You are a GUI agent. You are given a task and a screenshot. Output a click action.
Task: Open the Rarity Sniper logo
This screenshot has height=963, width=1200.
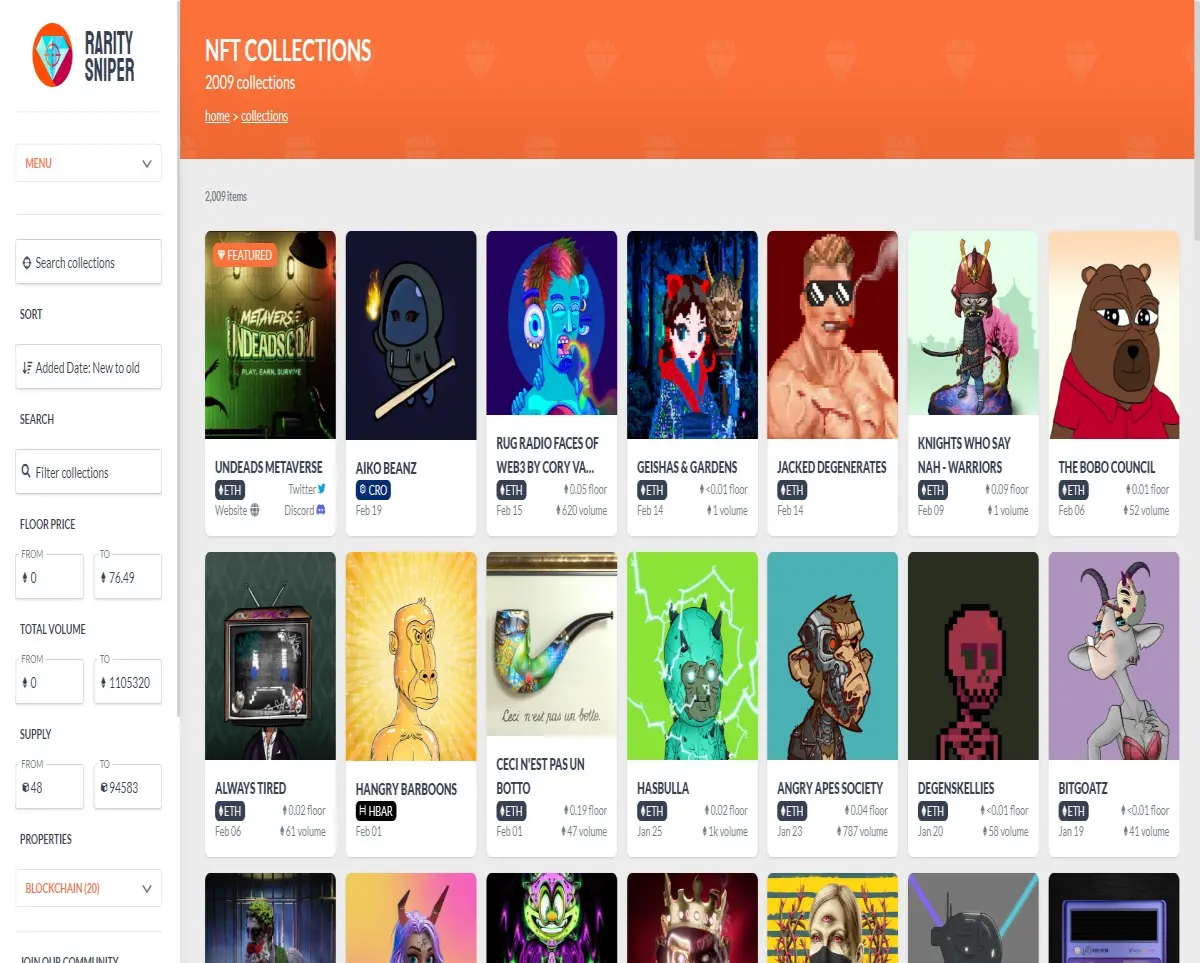pos(85,56)
